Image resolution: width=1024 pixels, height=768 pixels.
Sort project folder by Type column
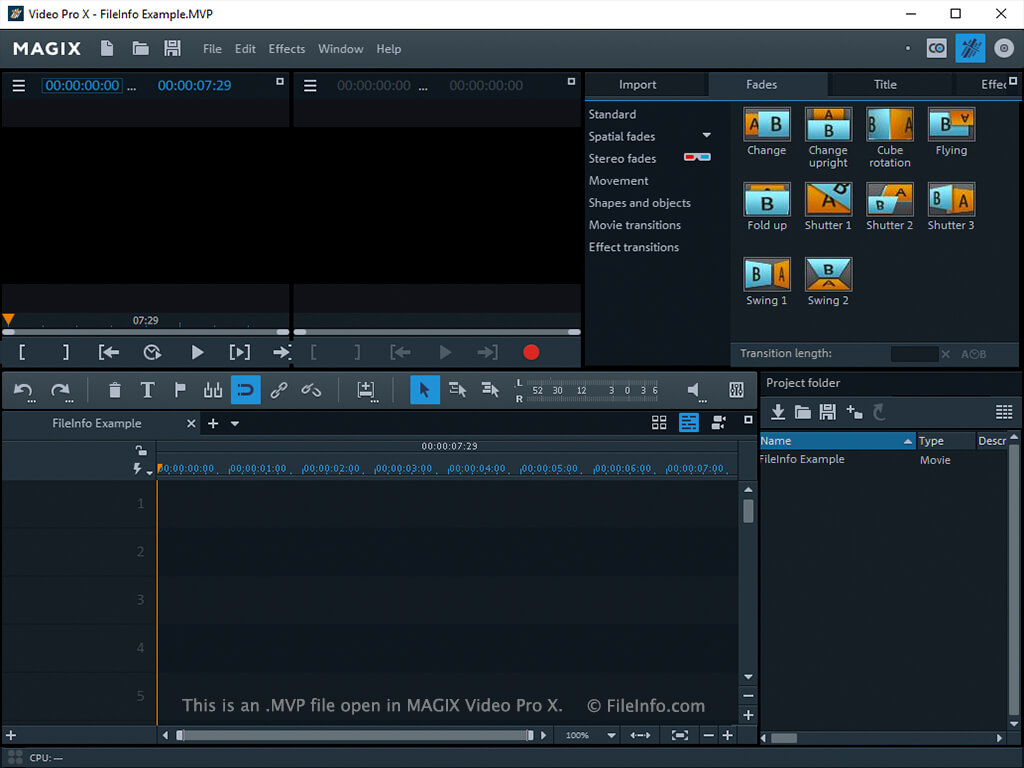pyautogui.click(x=944, y=441)
